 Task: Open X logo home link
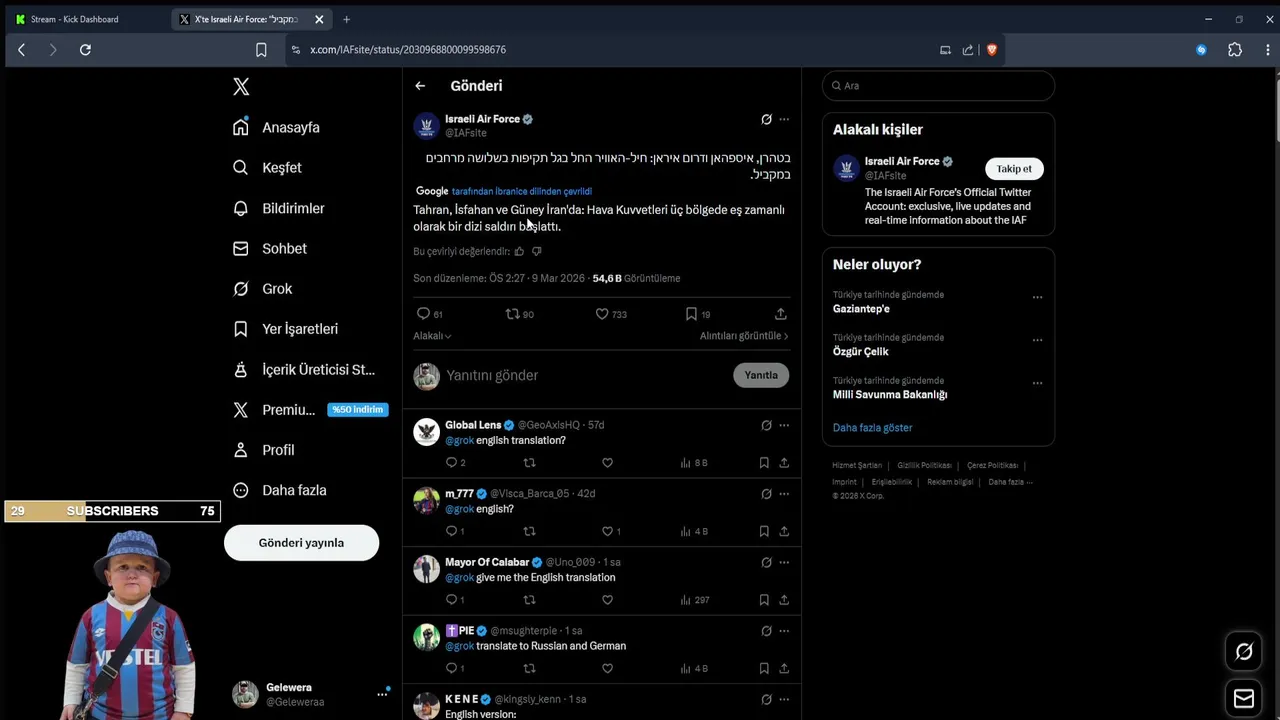[x=241, y=87]
